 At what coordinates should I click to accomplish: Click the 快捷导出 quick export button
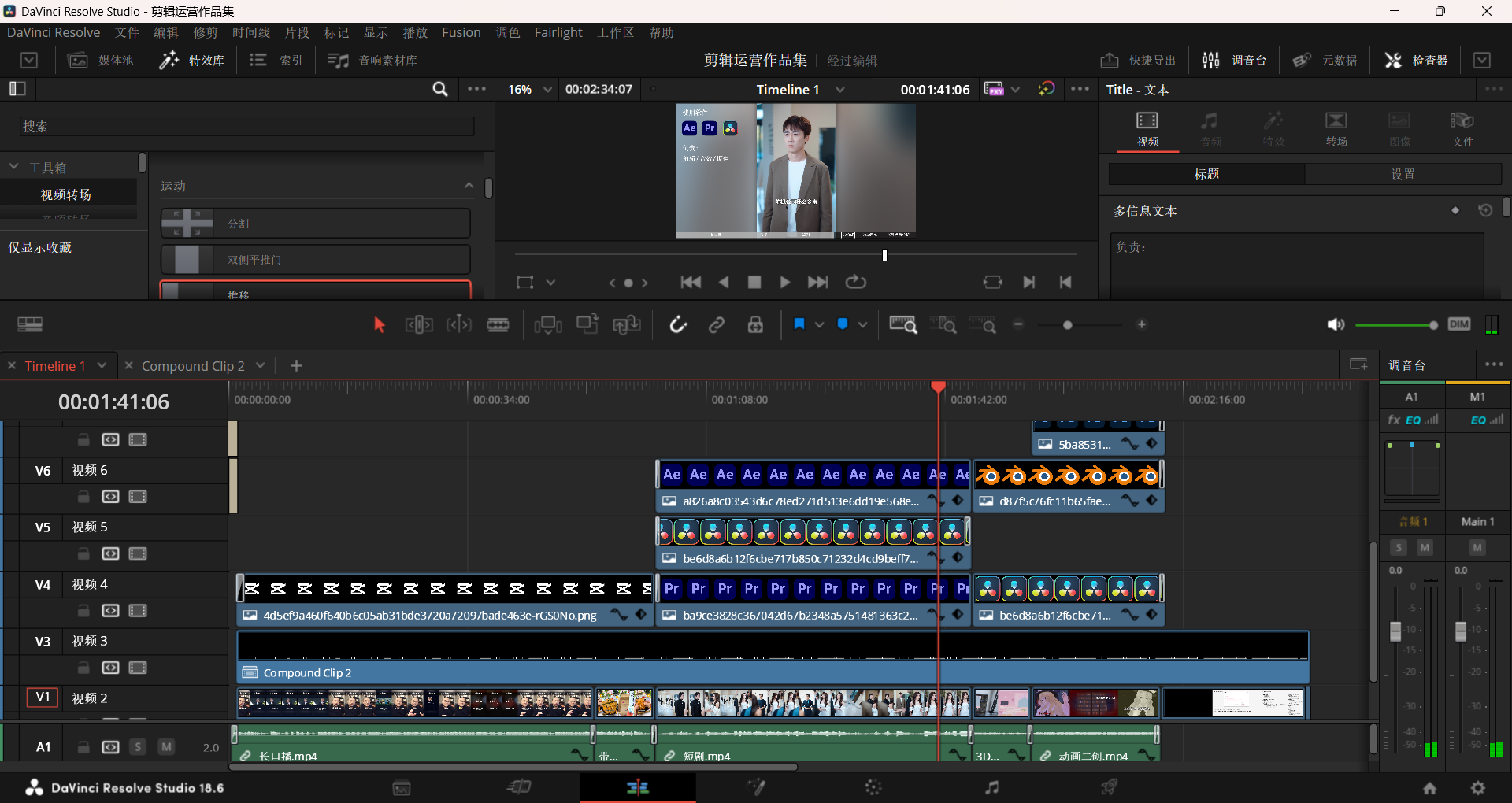(x=1138, y=61)
